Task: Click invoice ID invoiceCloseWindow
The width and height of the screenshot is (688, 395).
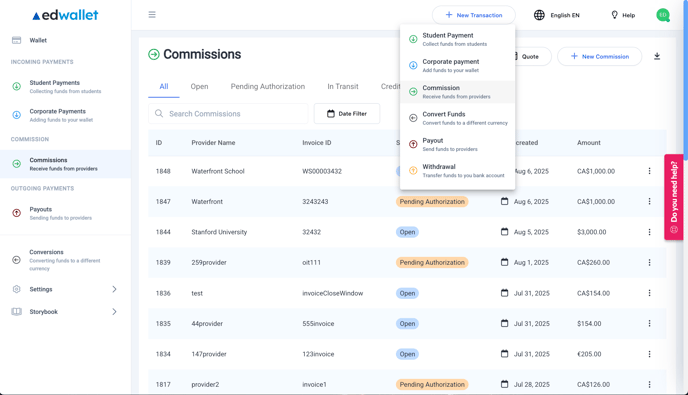Action: point(333,293)
